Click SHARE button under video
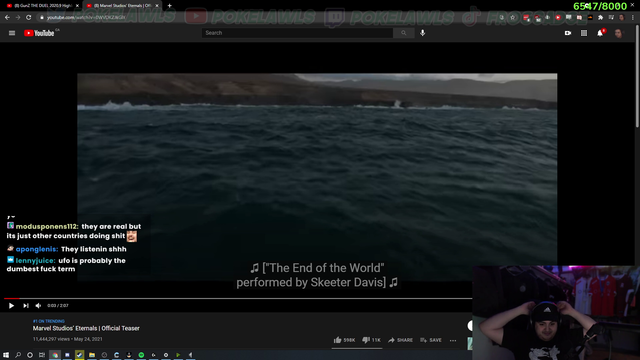This screenshot has width=640, height=360. tap(400, 340)
